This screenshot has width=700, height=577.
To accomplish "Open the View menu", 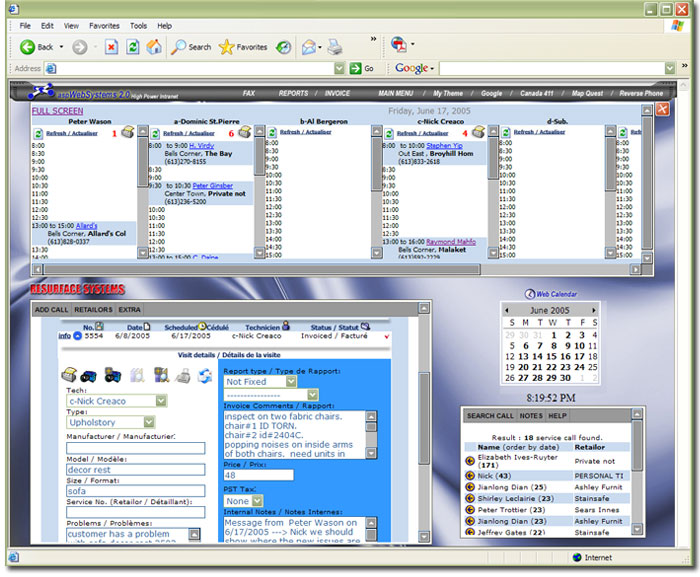I will [71, 26].
